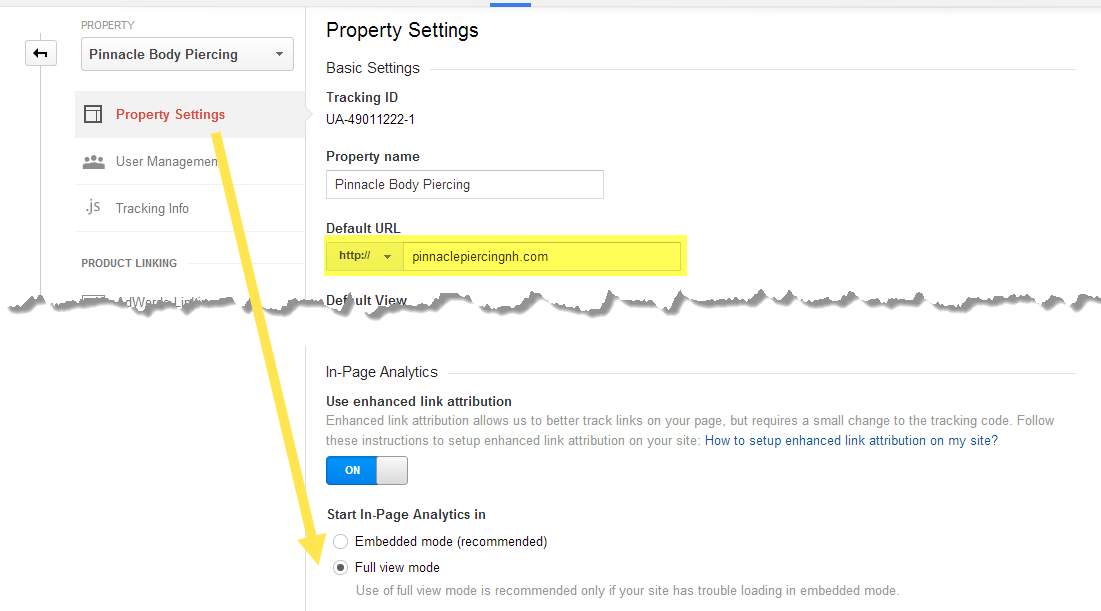
Task: Open the enhanced link attribution setup link
Action: pos(851,440)
